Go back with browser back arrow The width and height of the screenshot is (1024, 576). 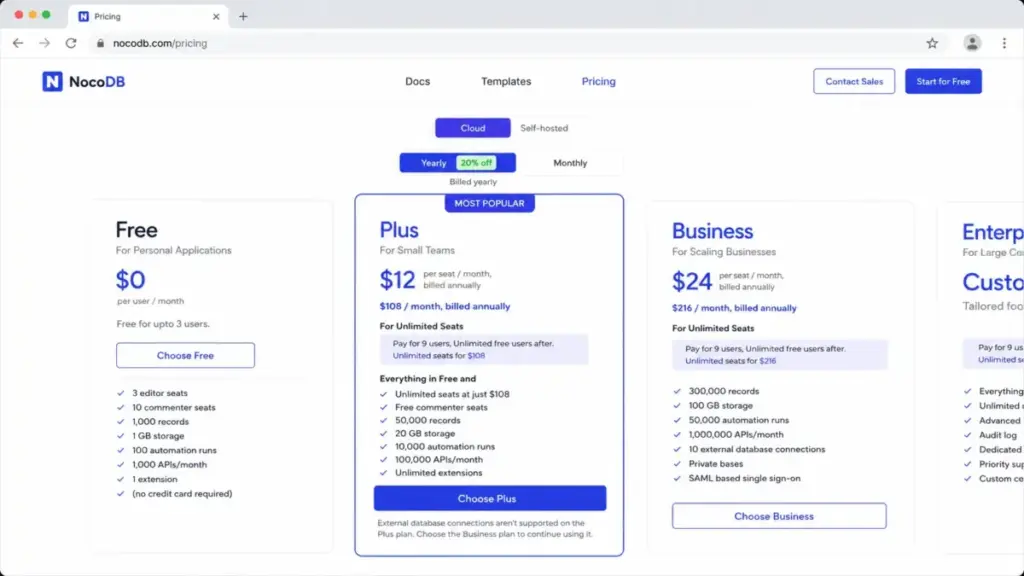click(18, 43)
